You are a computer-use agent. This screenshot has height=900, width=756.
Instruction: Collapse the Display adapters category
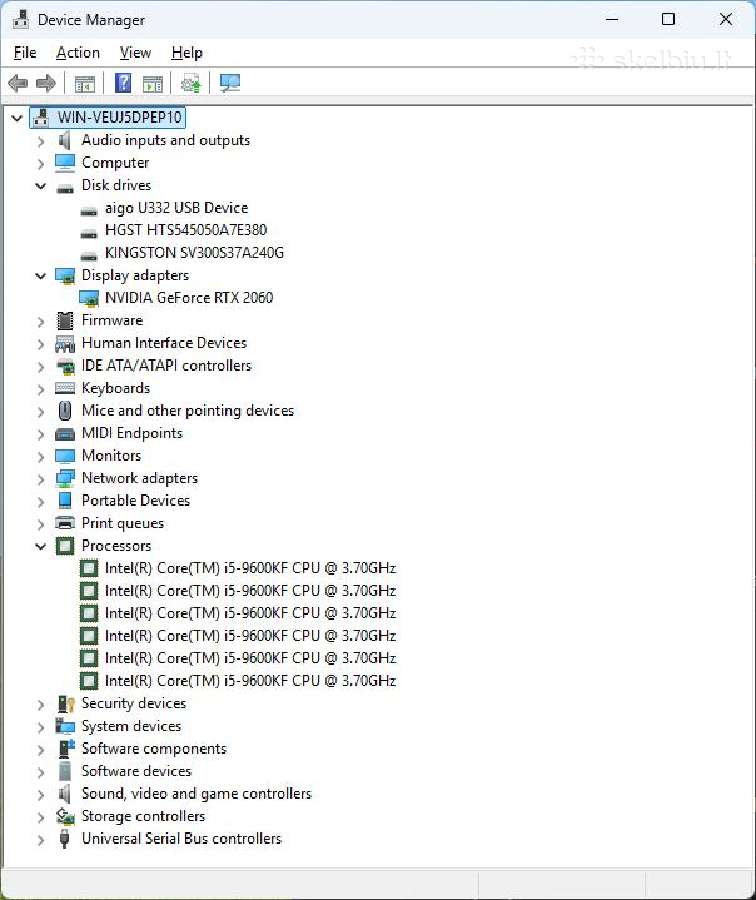click(x=41, y=276)
